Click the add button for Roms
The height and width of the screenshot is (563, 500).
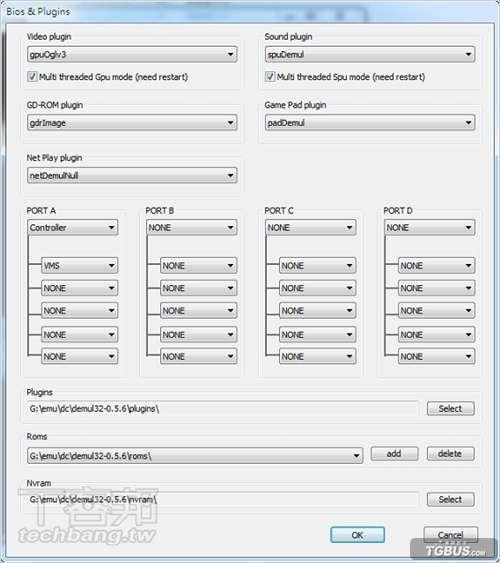(394, 454)
